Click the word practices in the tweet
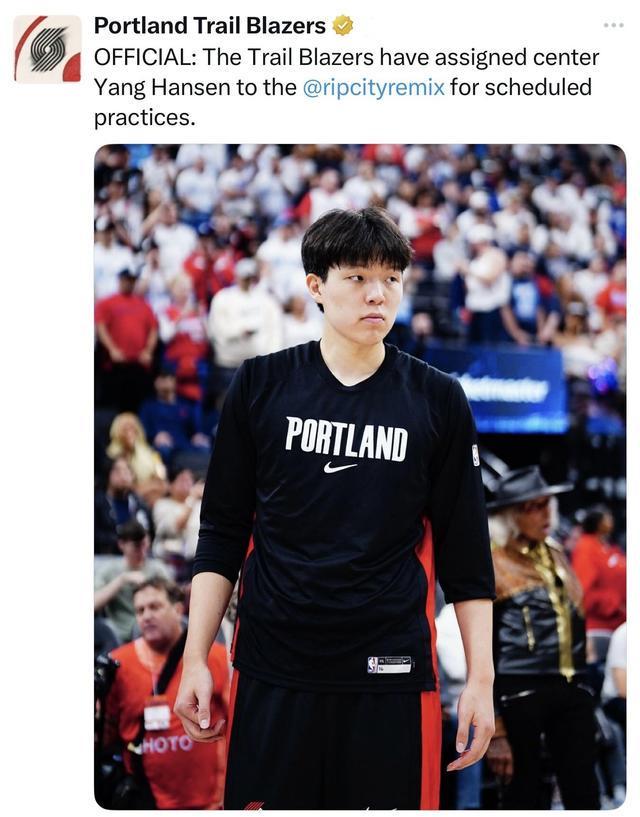Screen dimensions: 640x817 click(144, 118)
